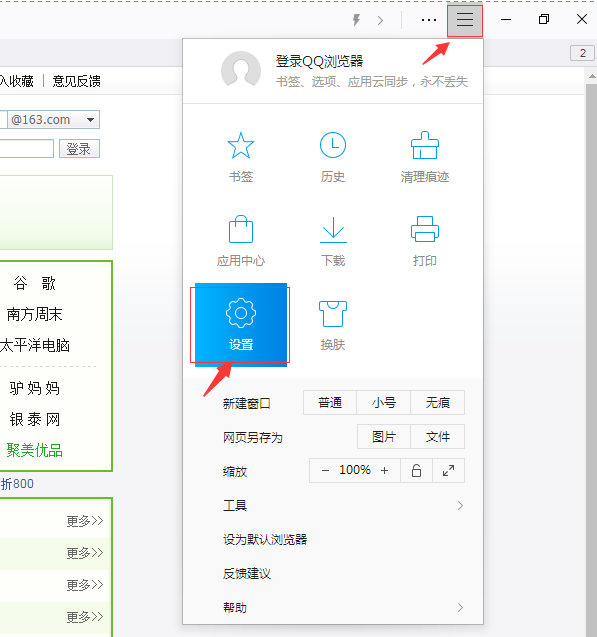Open 银泰网 site link
This screenshot has width=597, height=637.
(35, 419)
